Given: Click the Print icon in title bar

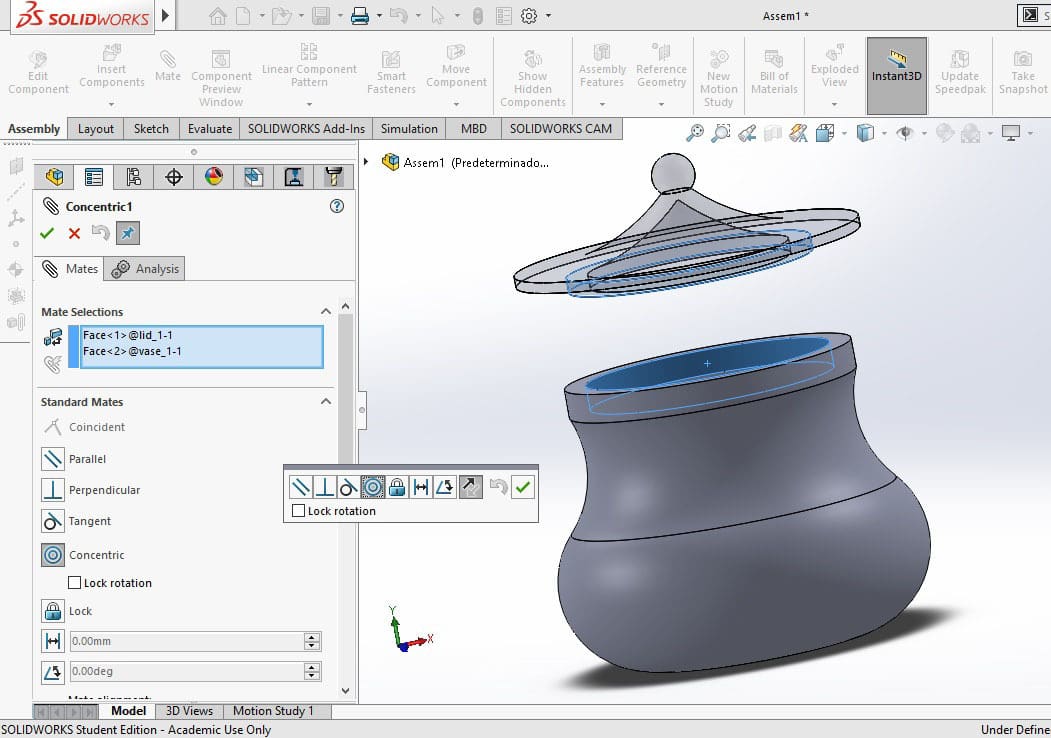Looking at the screenshot, I should [x=360, y=15].
